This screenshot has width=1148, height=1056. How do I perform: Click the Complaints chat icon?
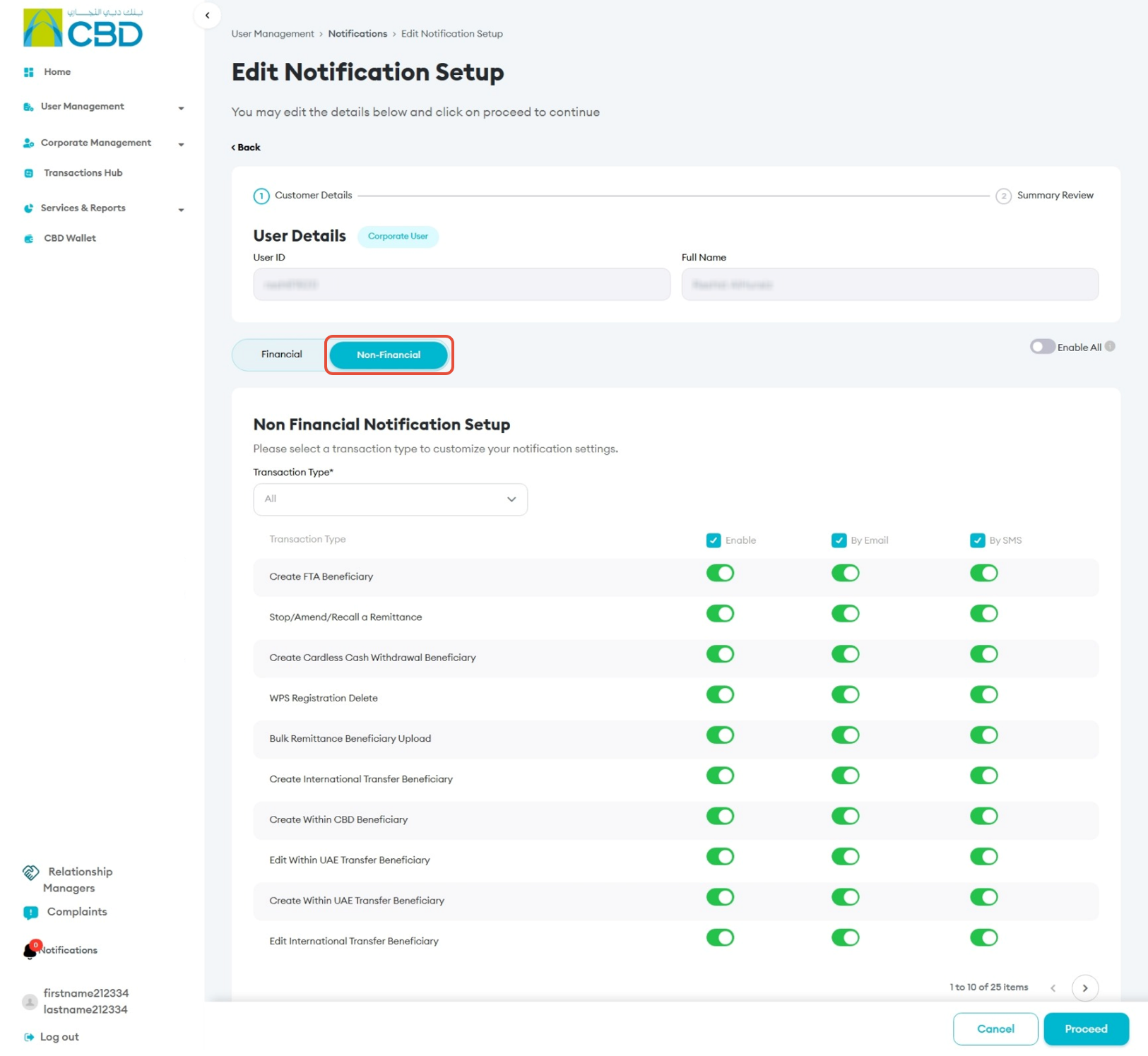point(30,913)
